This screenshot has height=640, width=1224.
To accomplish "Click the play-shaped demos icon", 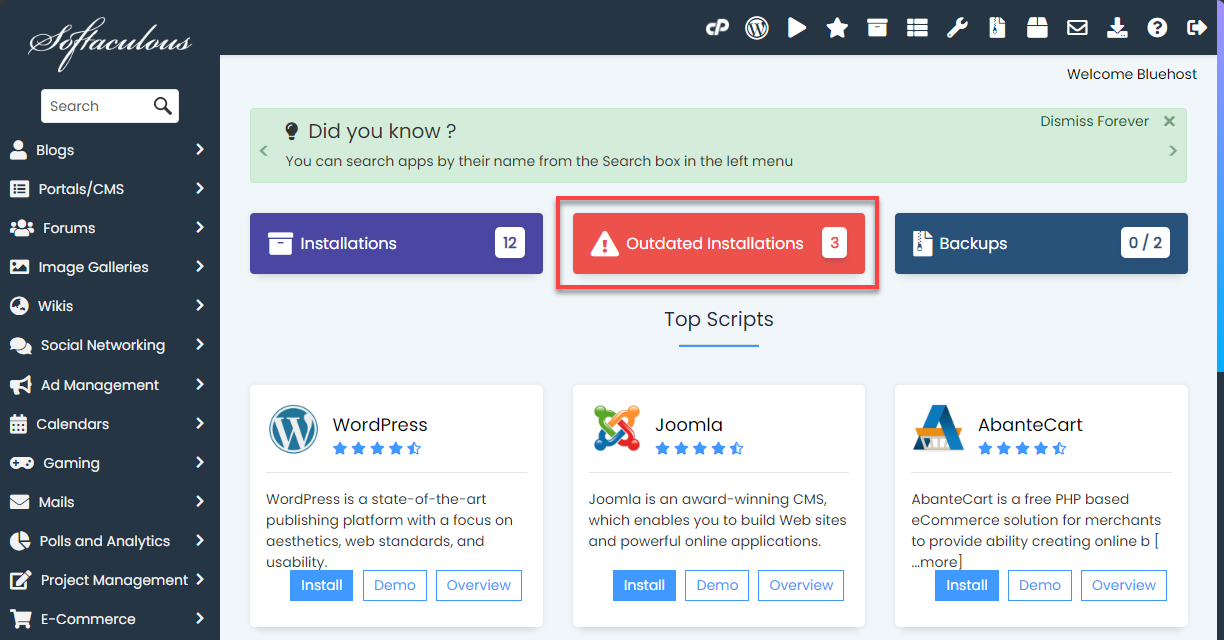I will point(797,28).
